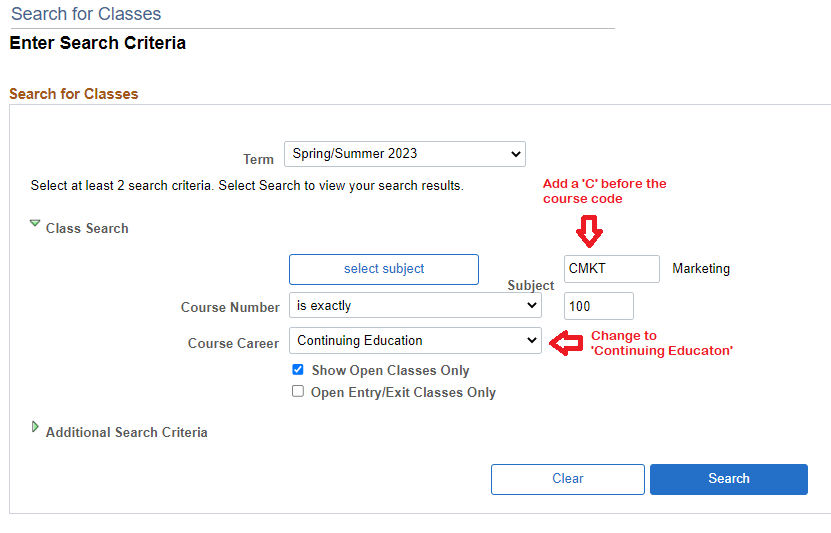The height and width of the screenshot is (533, 831).
Task: Click the Open Entry/Exit Classes Only label
Action: (403, 393)
